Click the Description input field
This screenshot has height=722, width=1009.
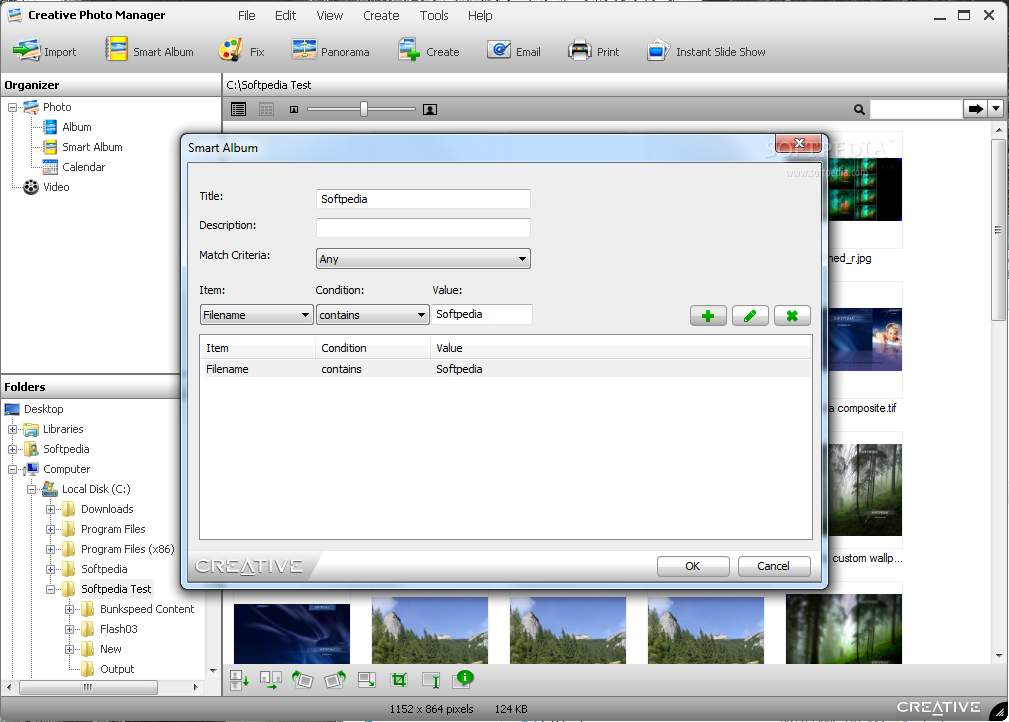pyautogui.click(x=423, y=228)
